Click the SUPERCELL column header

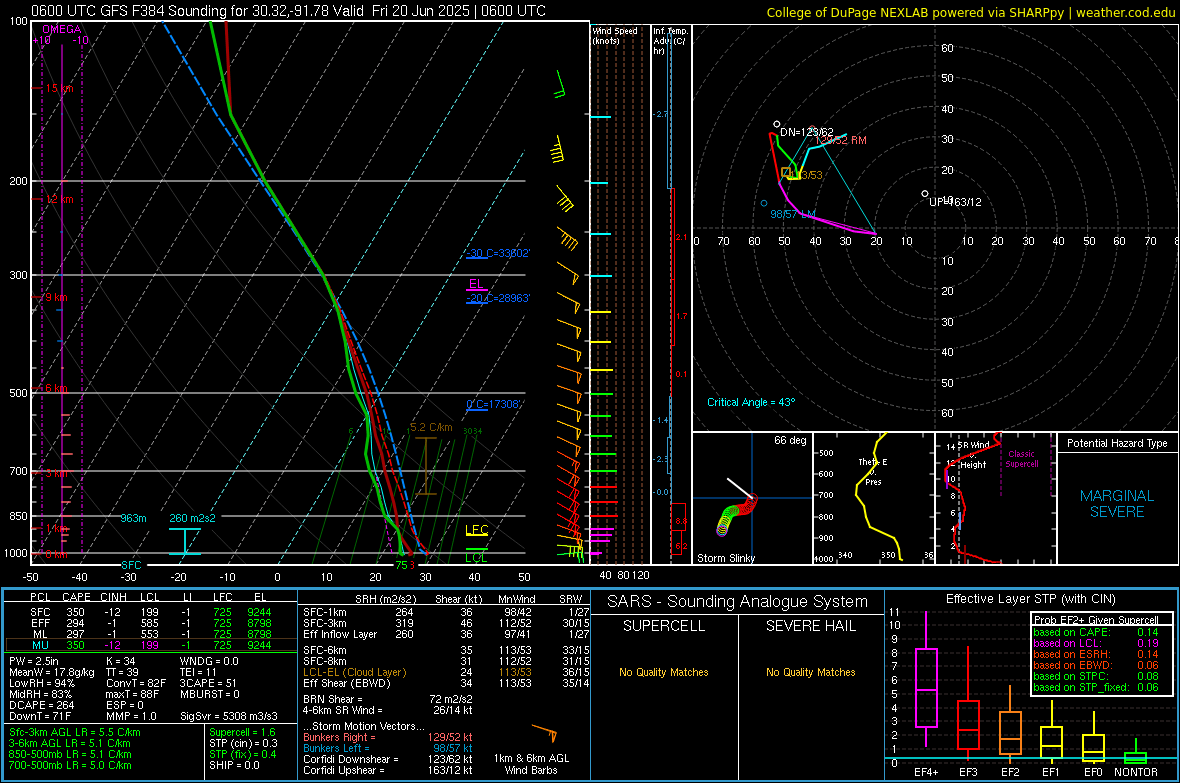click(664, 626)
